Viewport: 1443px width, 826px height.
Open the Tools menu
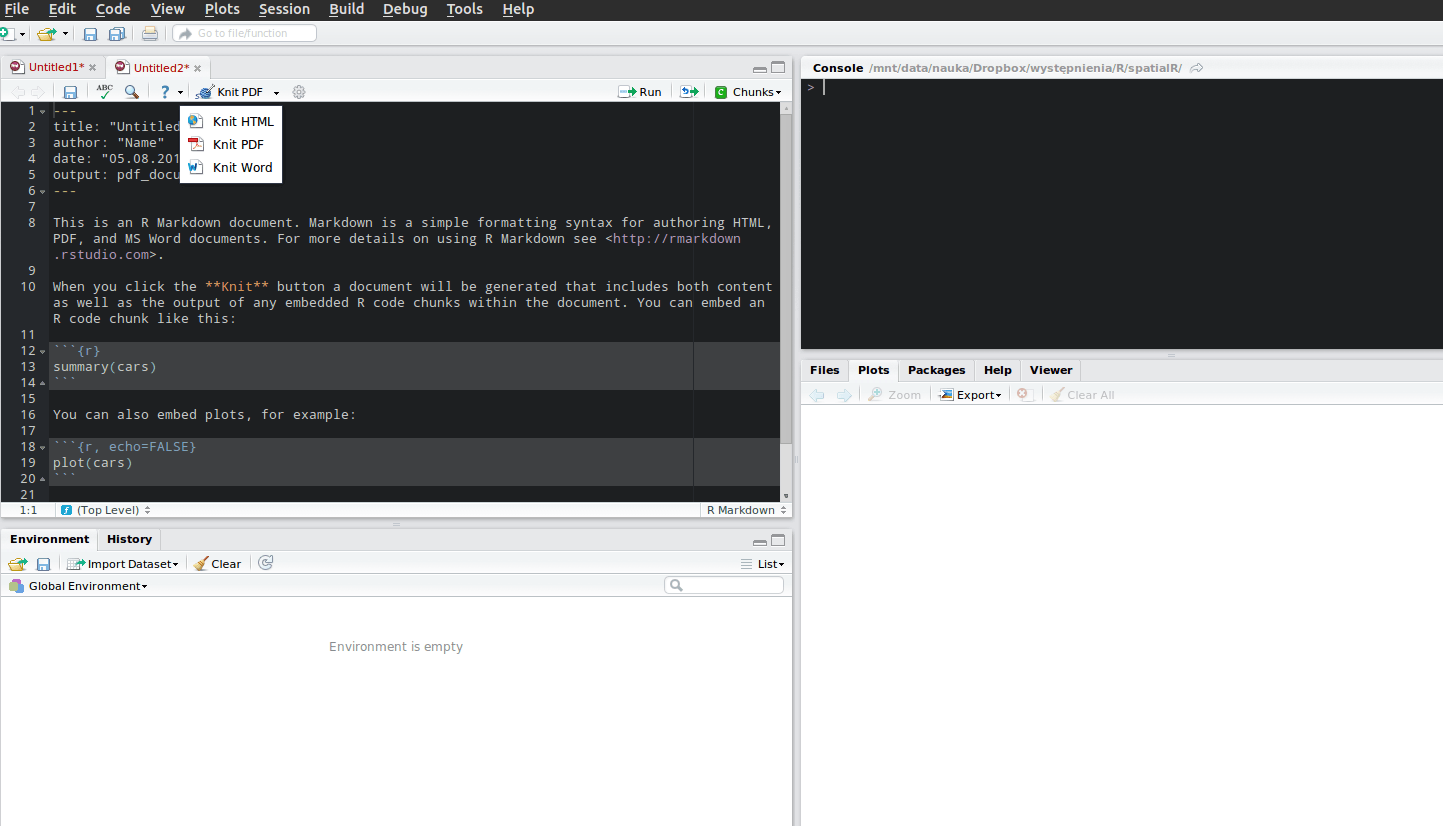465,9
